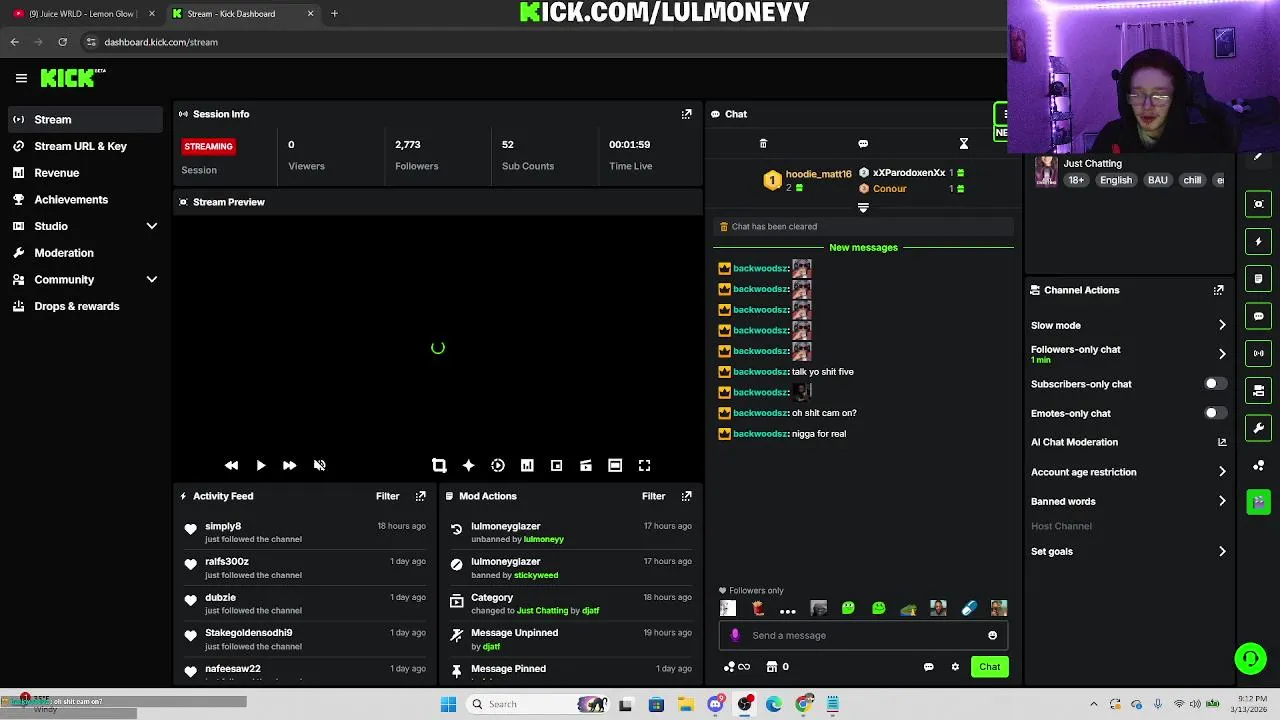Click the more emotes ellipsis
1280x720 pixels.
[x=788, y=609]
